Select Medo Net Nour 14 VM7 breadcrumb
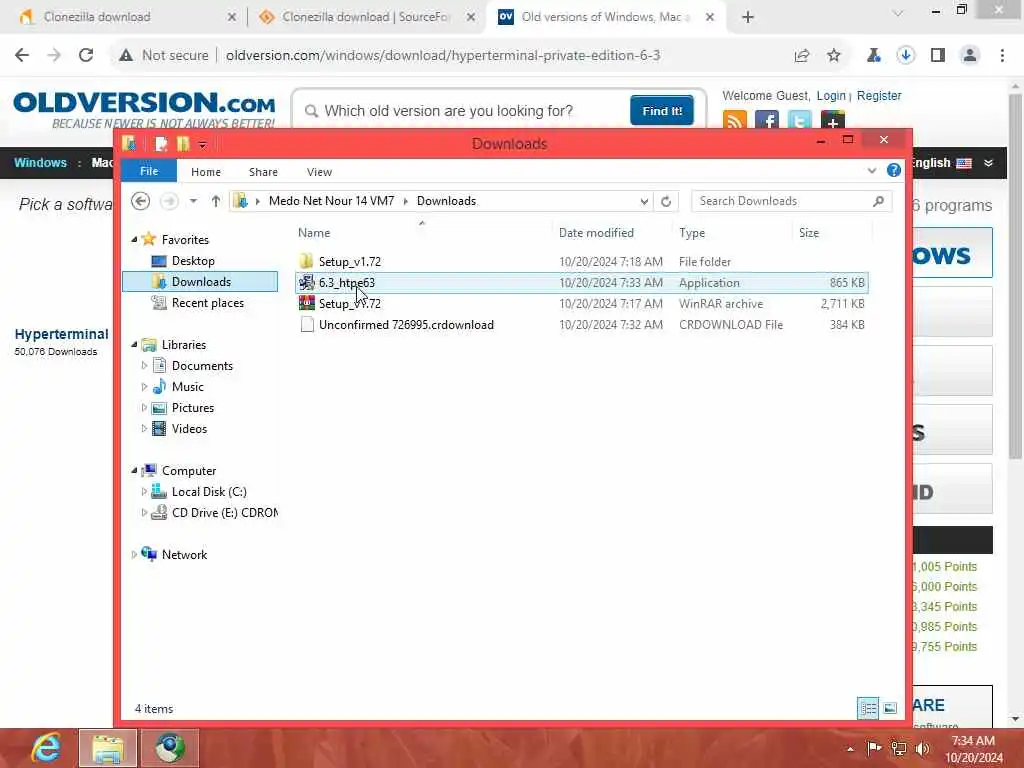The image size is (1024, 768). point(332,201)
